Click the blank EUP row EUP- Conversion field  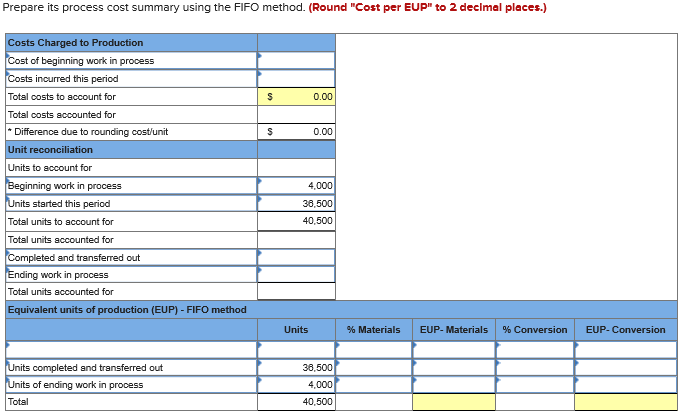pyautogui.click(x=626, y=350)
